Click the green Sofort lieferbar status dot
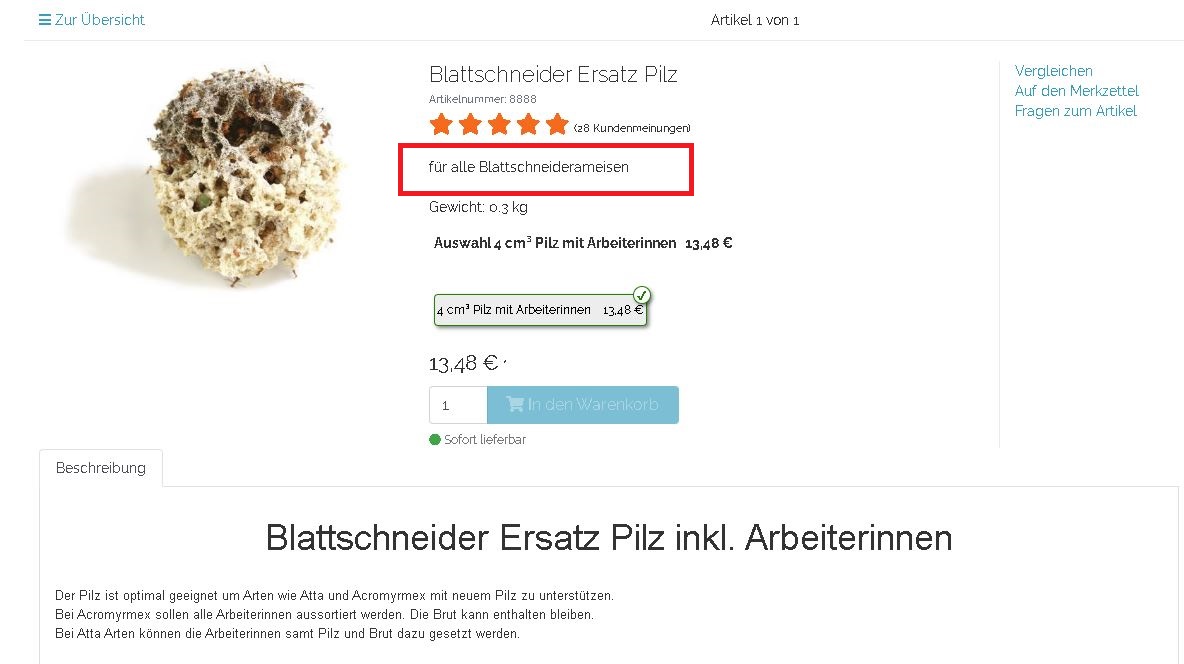1184x664 pixels. pyautogui.click(x=435, y=440)
